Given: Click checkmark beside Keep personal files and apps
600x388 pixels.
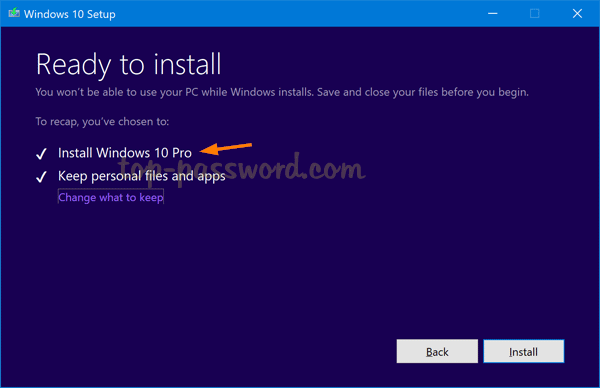Looking at the screenshot, I should click(x=41, y=177).
